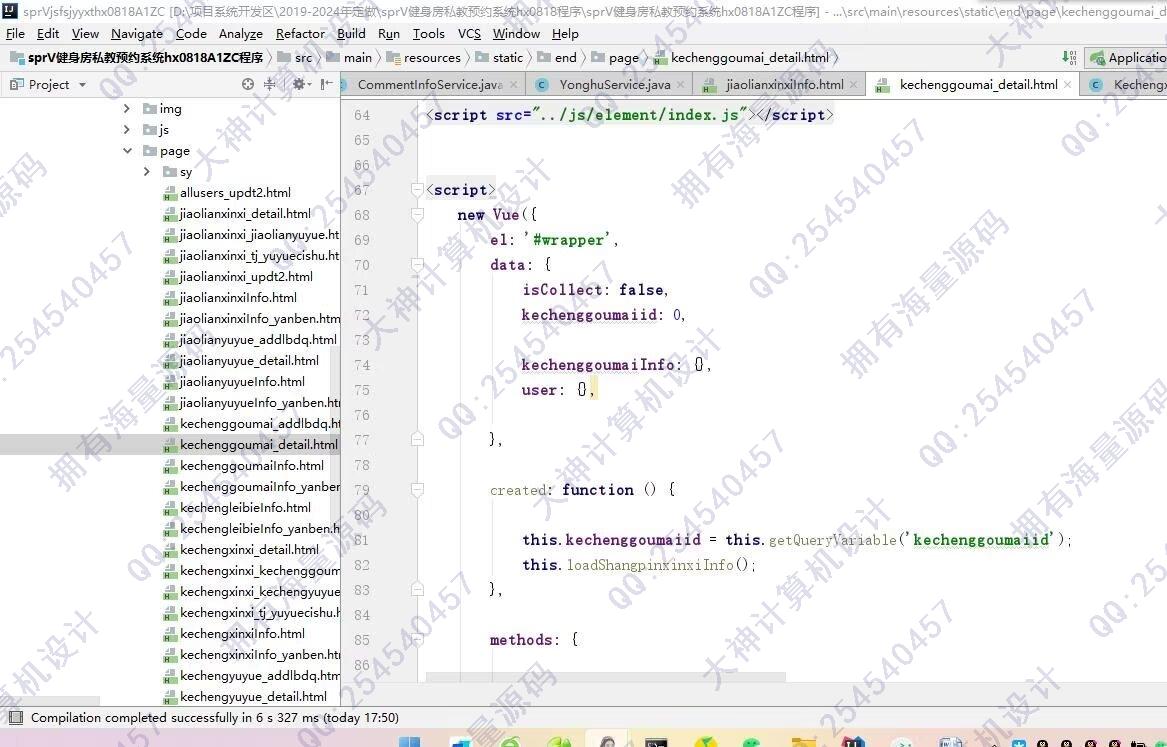Select jiaolianyuyue_detail.html in the tree
Image resolution: width=1167 pixels, height=747 pixels.
pos(249,361)
